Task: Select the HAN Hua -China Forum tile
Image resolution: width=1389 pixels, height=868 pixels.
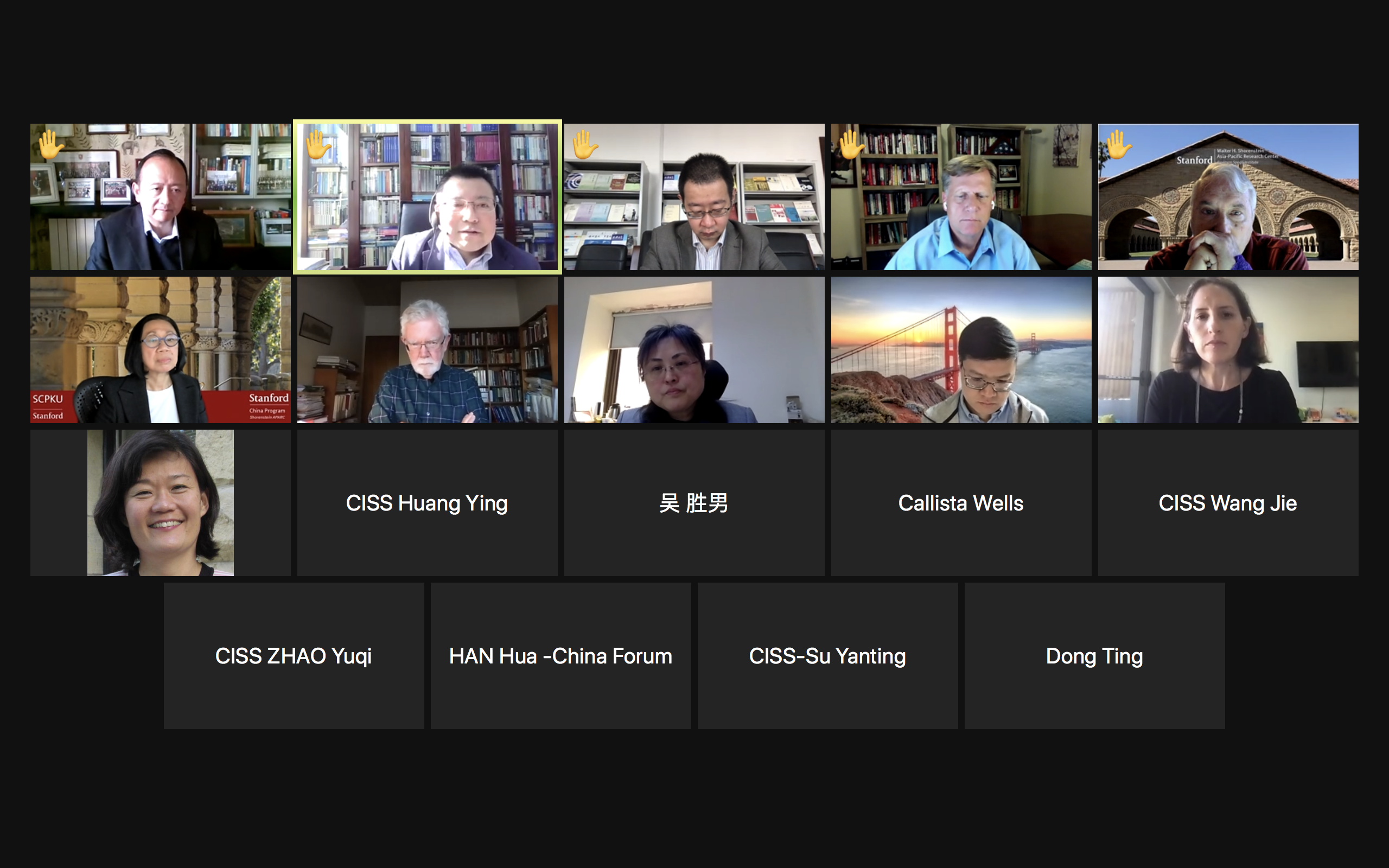Action: pos(561,655)
